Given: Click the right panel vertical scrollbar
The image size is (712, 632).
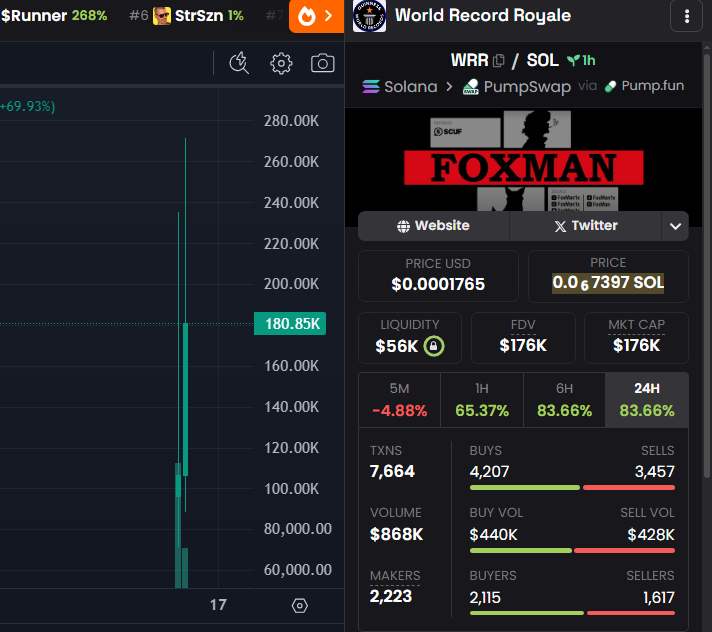Looking at the screenshot, I should click(x=707, y=266).
